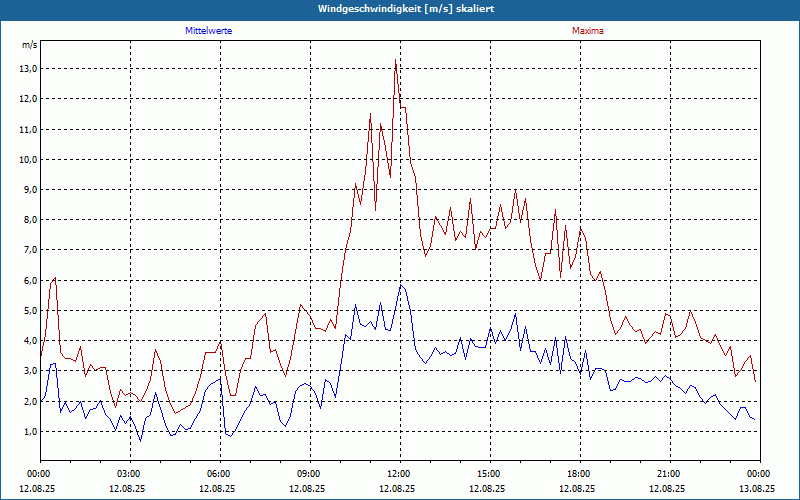Click the 10,0 y-axis value
This screenshot has width=800, height=500.
point(29,160)
